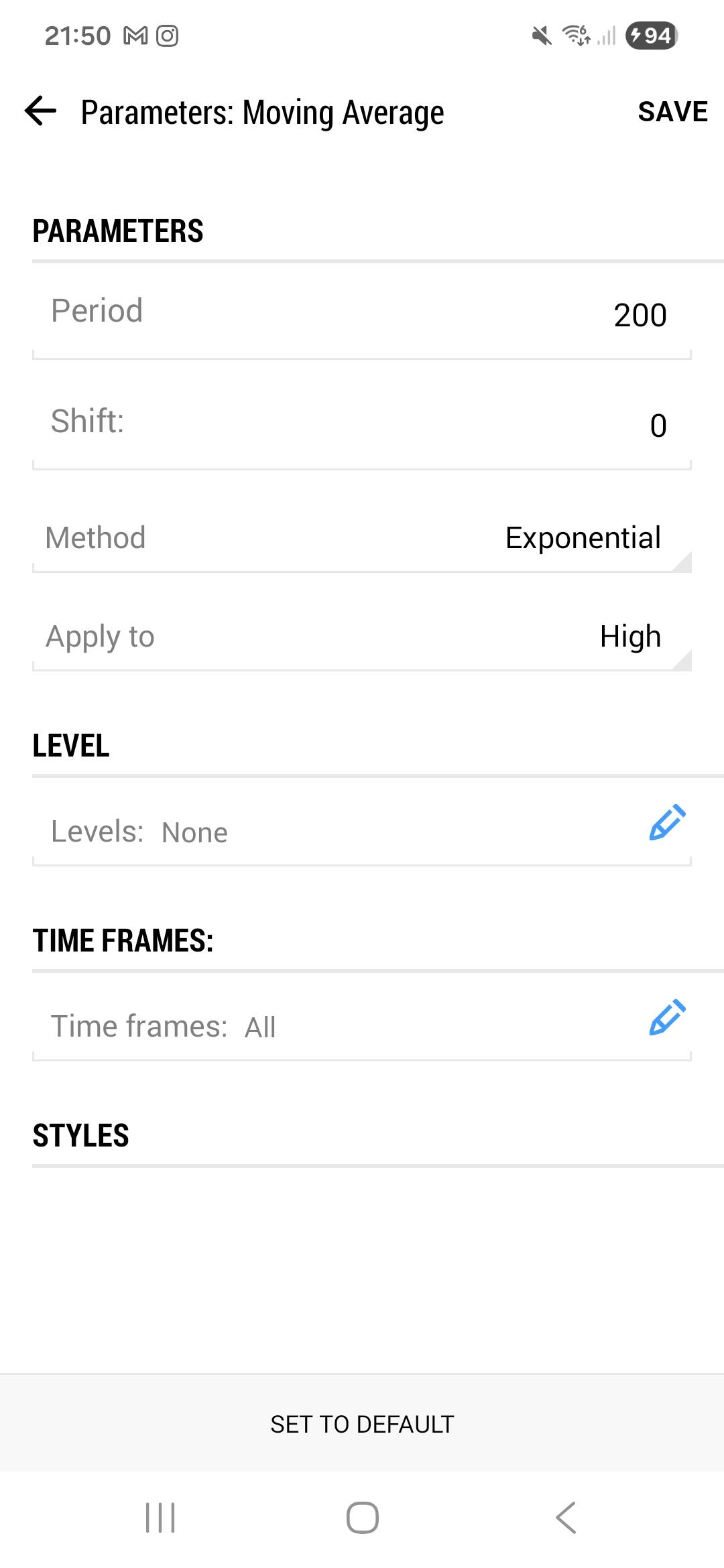Open Android recent apps button
724x1568 pixels.
(160, 1518)
